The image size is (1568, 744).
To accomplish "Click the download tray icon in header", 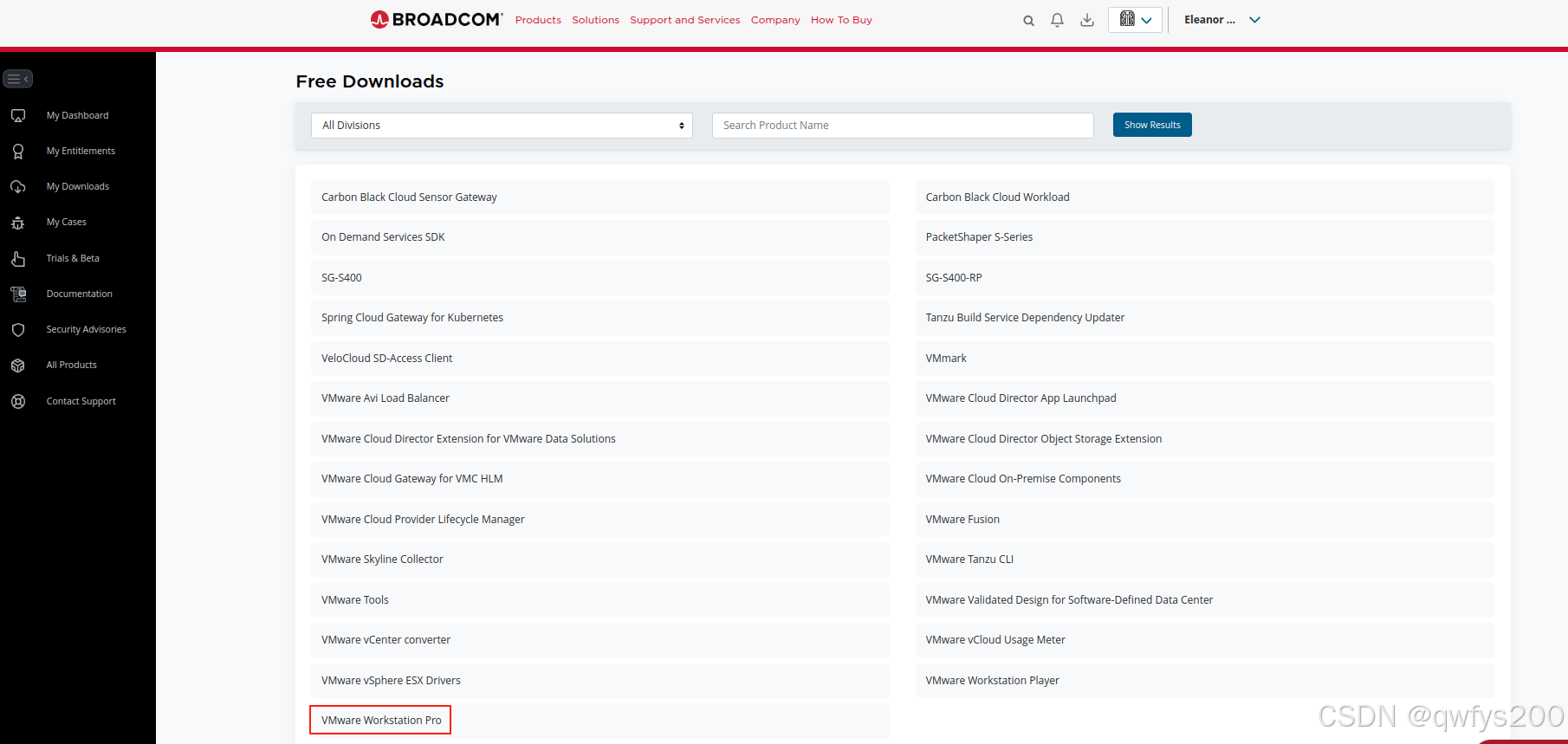I will [x=1087, y=20].
